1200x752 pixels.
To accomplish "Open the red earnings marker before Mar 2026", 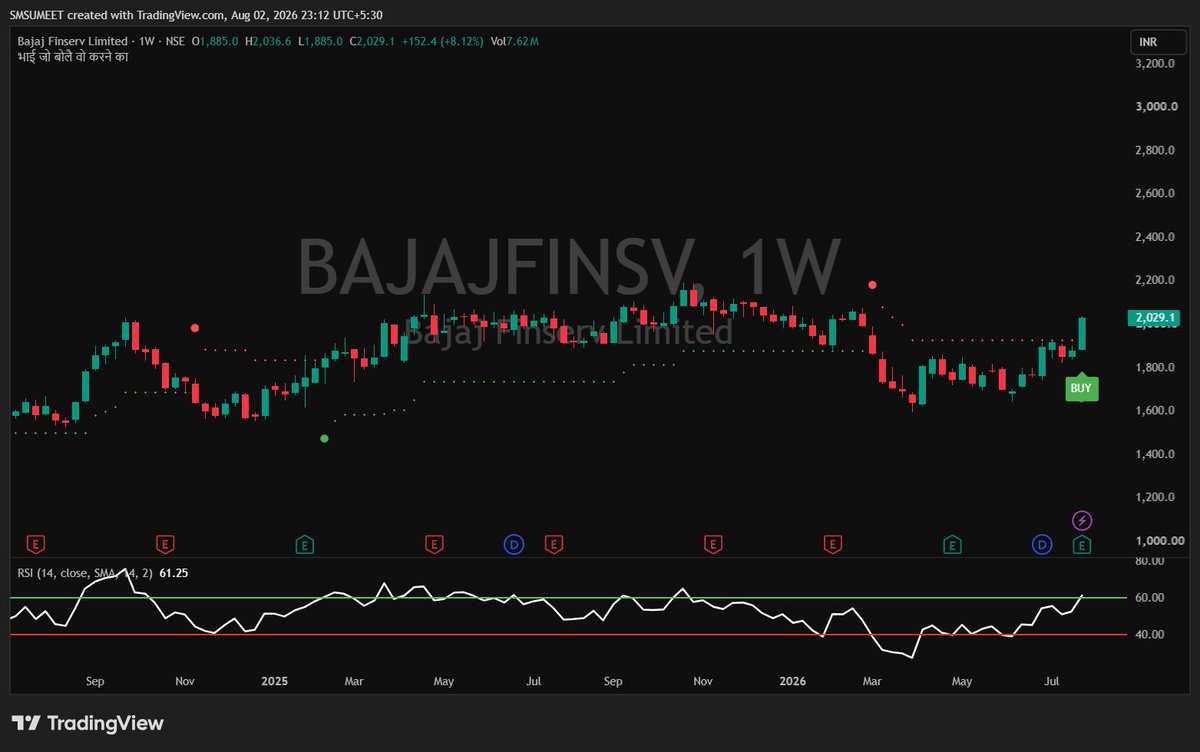I will click(x=833, y=545).
